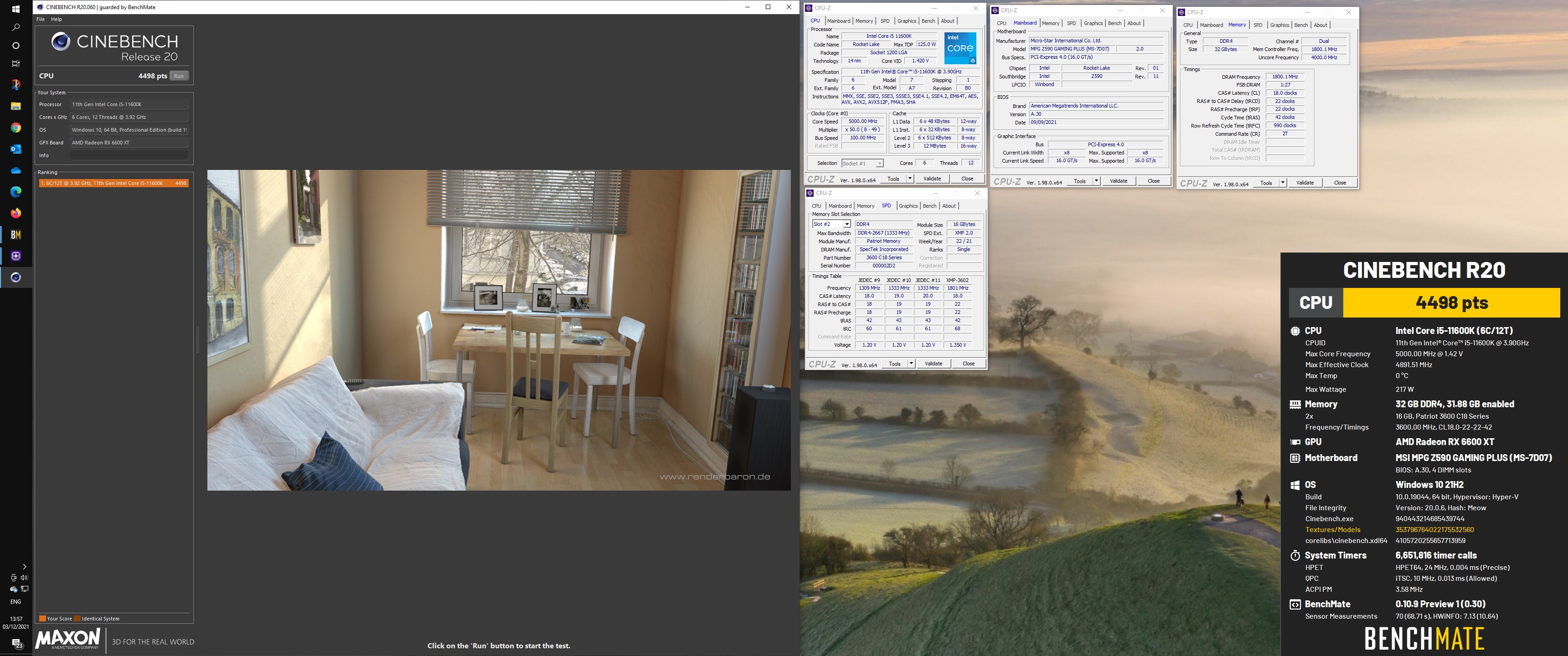Click Tools button in CPU-Z Memory window
The image size is (1568, 656).
click(x=1265, y=183)
